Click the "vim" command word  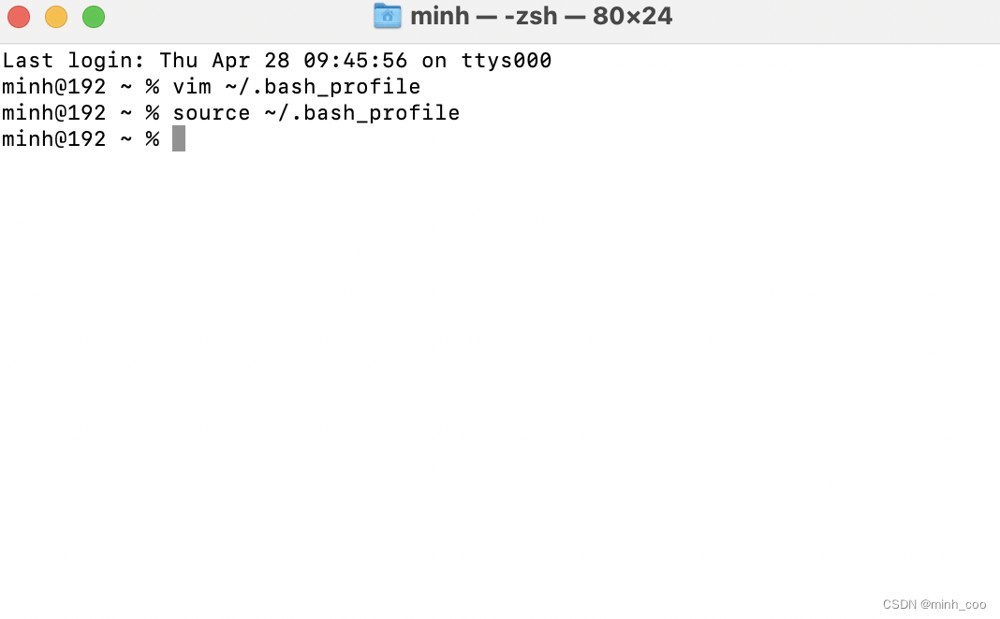click(192, 87)
